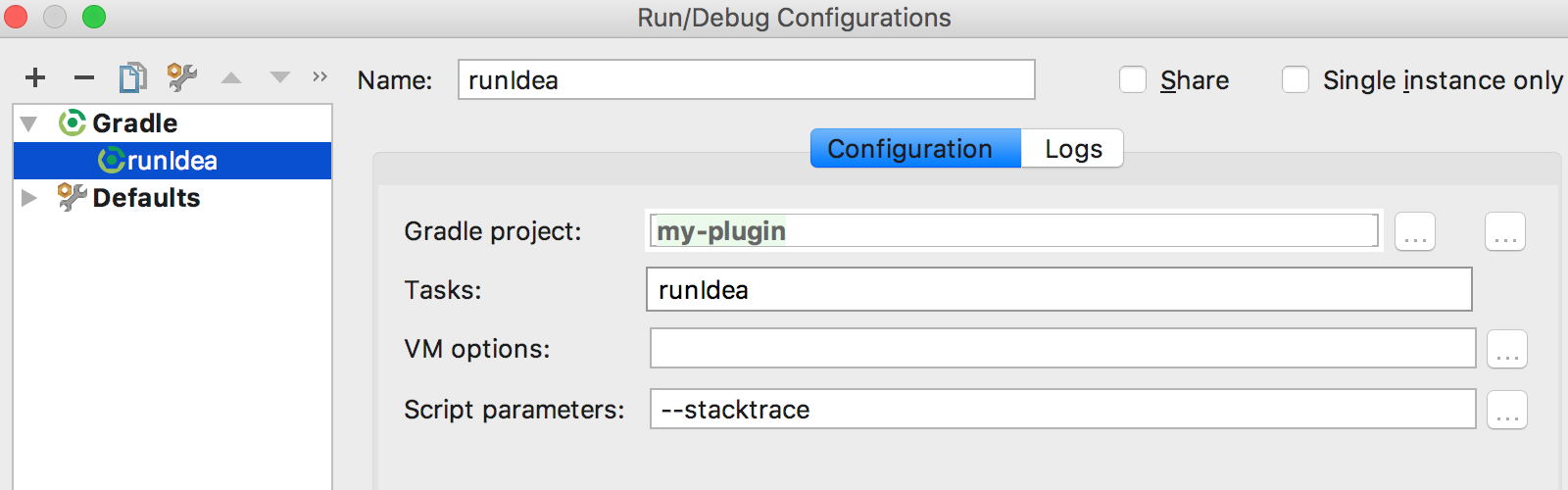Switch to the Logs tab

click(1073, 149)
